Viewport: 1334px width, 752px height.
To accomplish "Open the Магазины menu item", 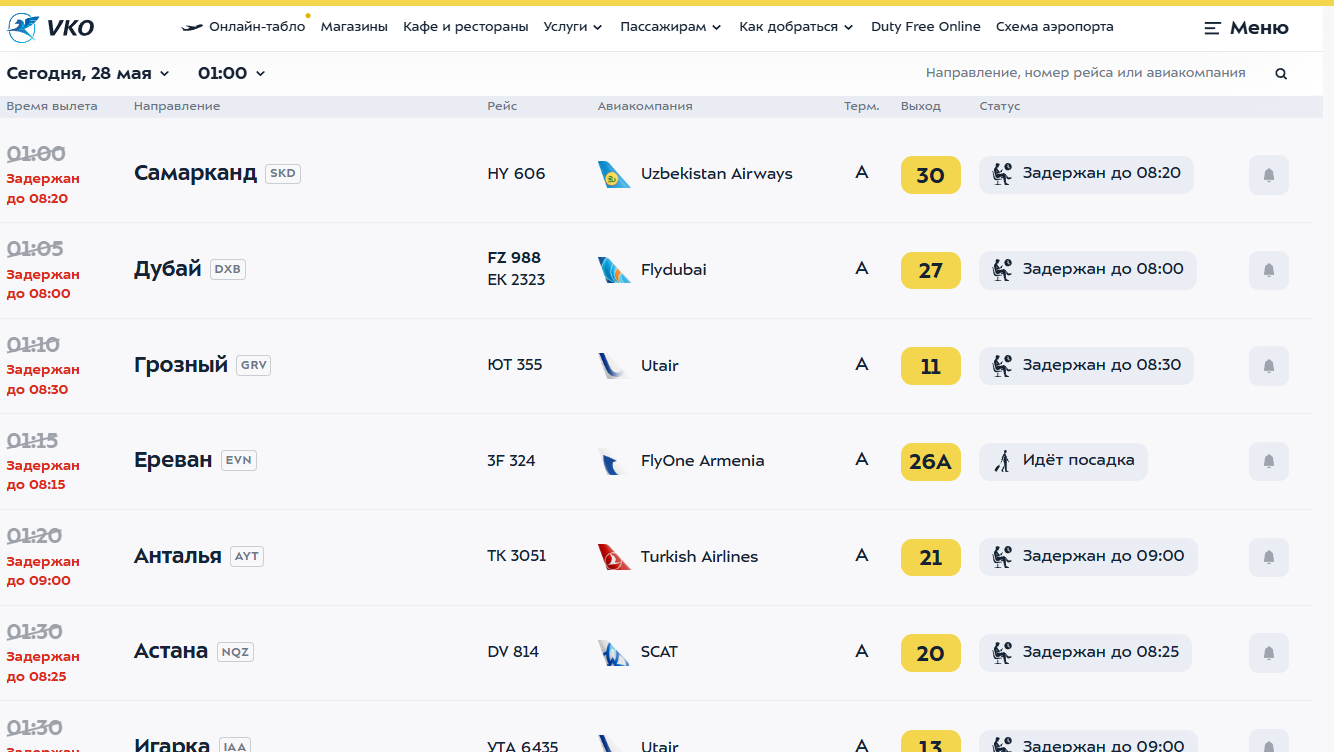I will point(354,27).
